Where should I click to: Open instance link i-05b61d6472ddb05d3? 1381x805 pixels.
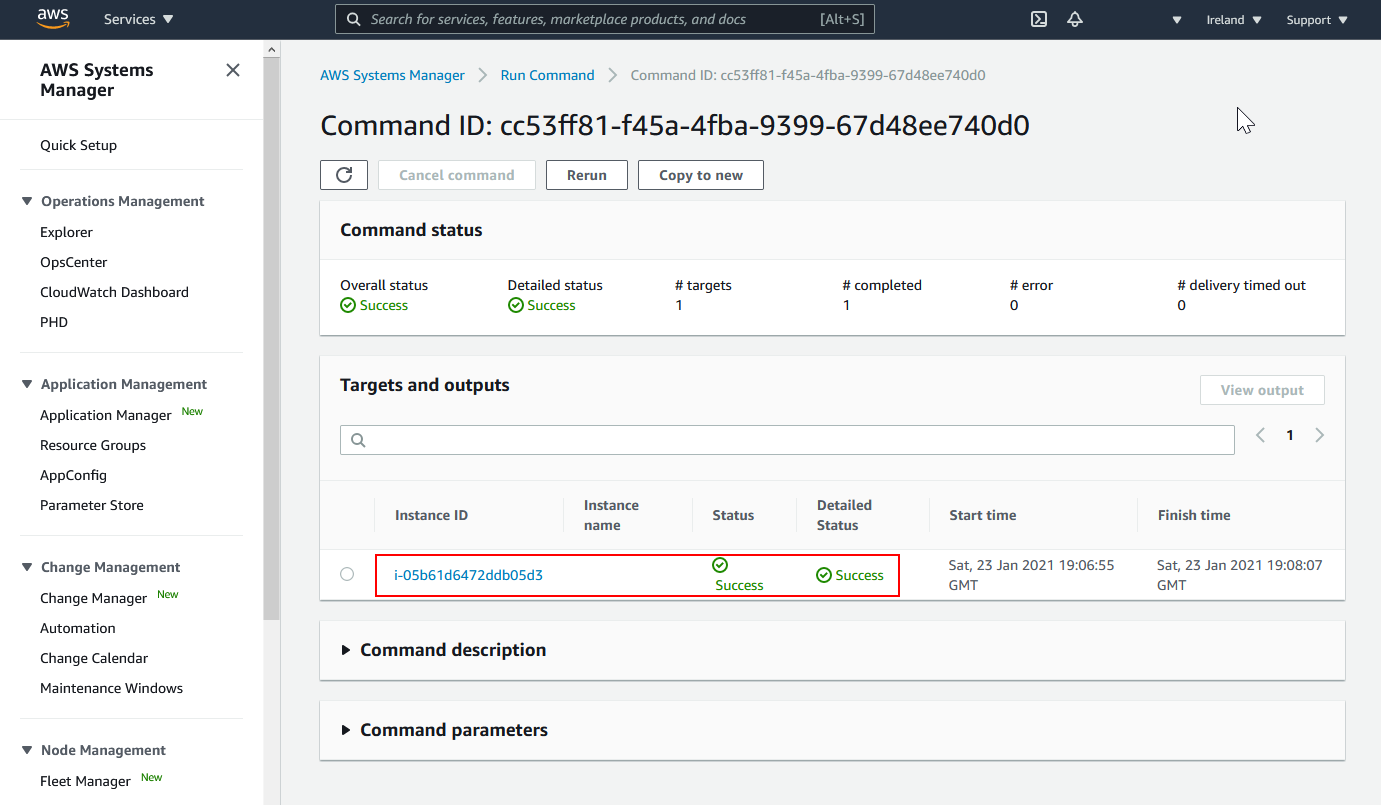pos(469,575)
